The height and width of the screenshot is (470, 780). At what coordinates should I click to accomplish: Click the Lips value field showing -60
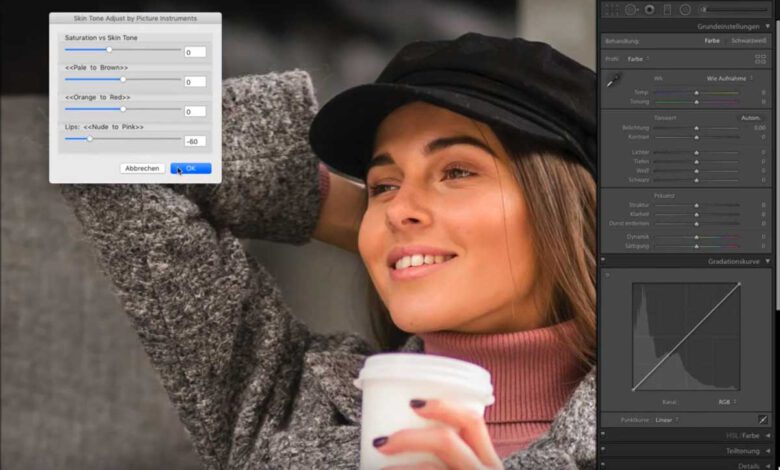[195, 141]
